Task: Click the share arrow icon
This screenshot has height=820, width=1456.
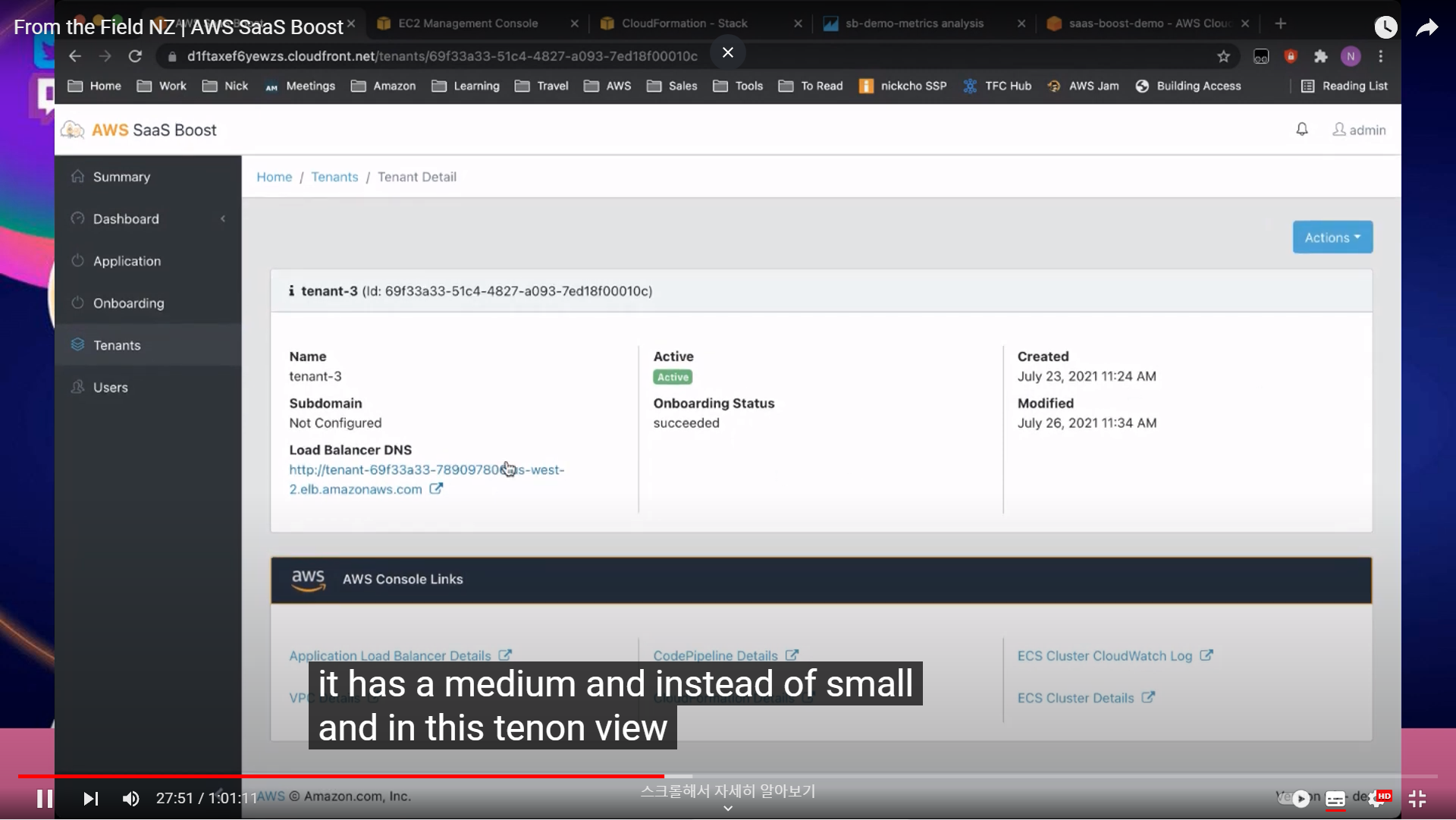Action: tap(1426, 28)
